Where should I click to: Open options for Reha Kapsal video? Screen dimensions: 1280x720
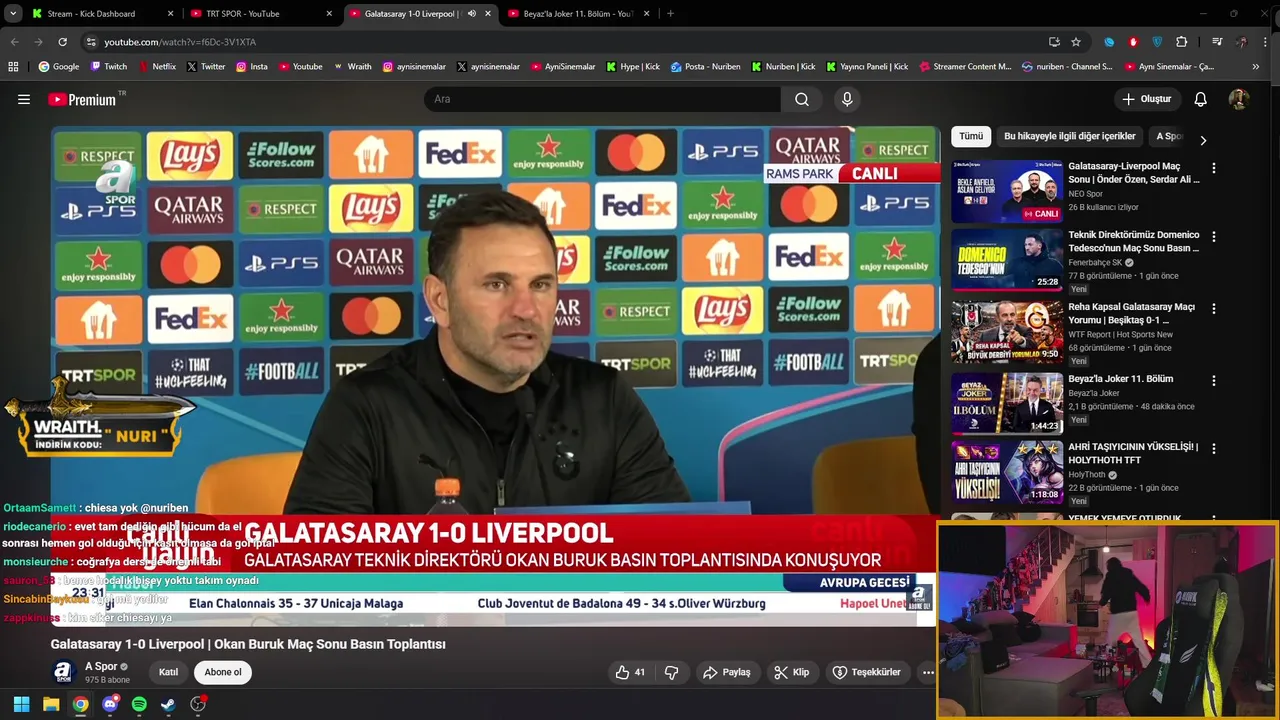click(x=1213, y=309)
